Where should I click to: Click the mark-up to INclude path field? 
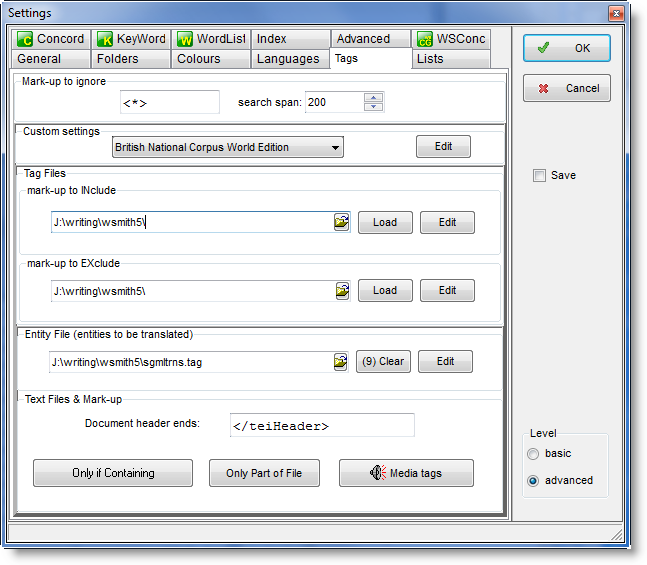click(192, 222)
